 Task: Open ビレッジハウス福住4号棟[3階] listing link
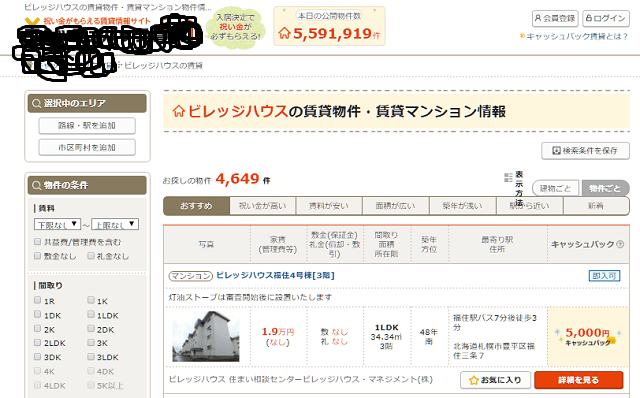(x=275, y=276)
